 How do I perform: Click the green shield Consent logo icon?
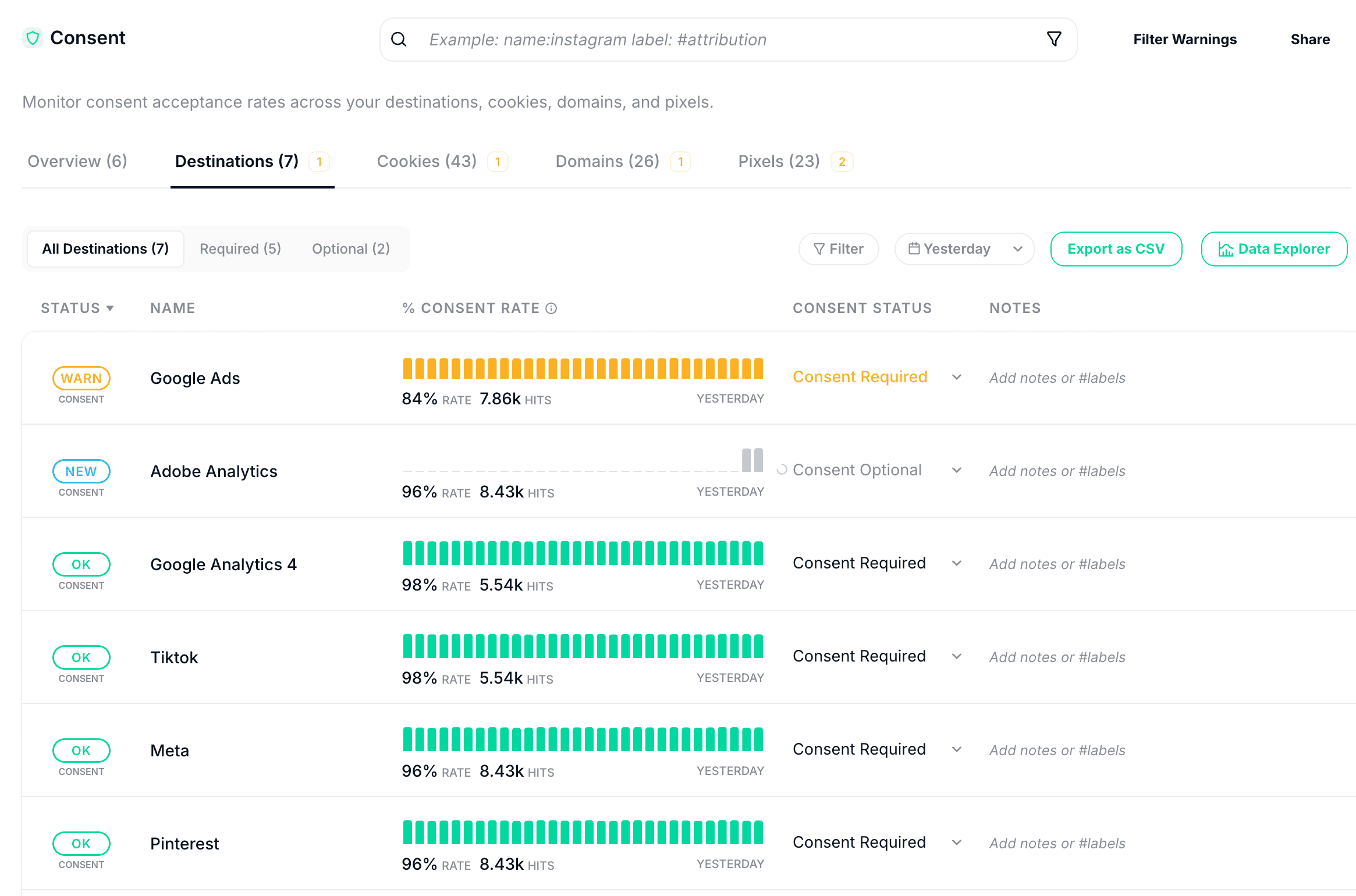coord(33,38)
